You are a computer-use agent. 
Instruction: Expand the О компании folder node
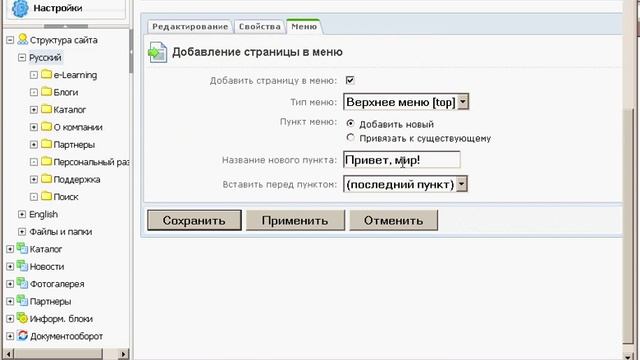tap(34, 127)
